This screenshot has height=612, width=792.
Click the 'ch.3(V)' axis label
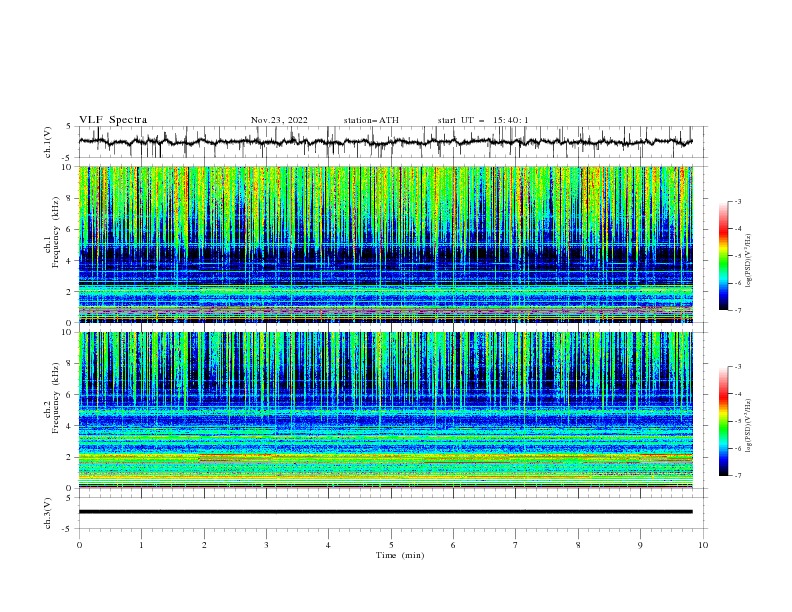pos(48,513)
